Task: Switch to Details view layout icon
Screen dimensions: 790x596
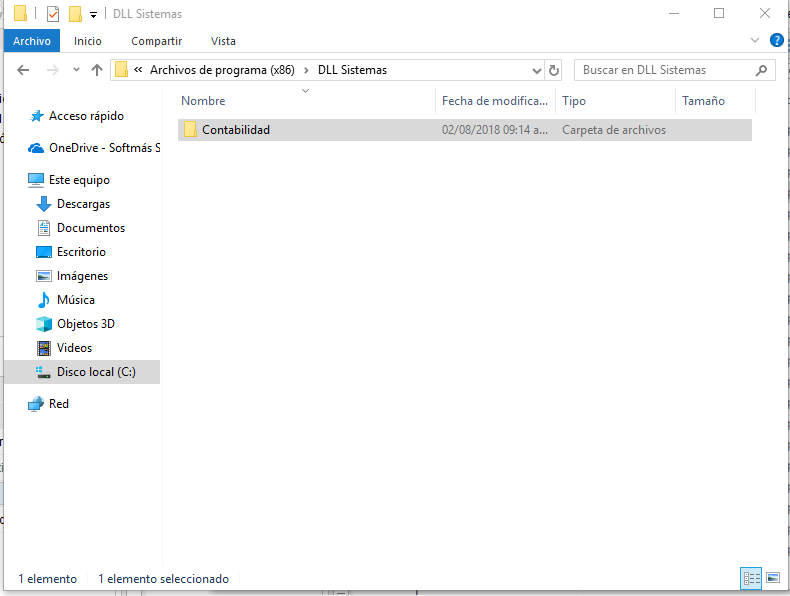Action: [x=750, y=578]
